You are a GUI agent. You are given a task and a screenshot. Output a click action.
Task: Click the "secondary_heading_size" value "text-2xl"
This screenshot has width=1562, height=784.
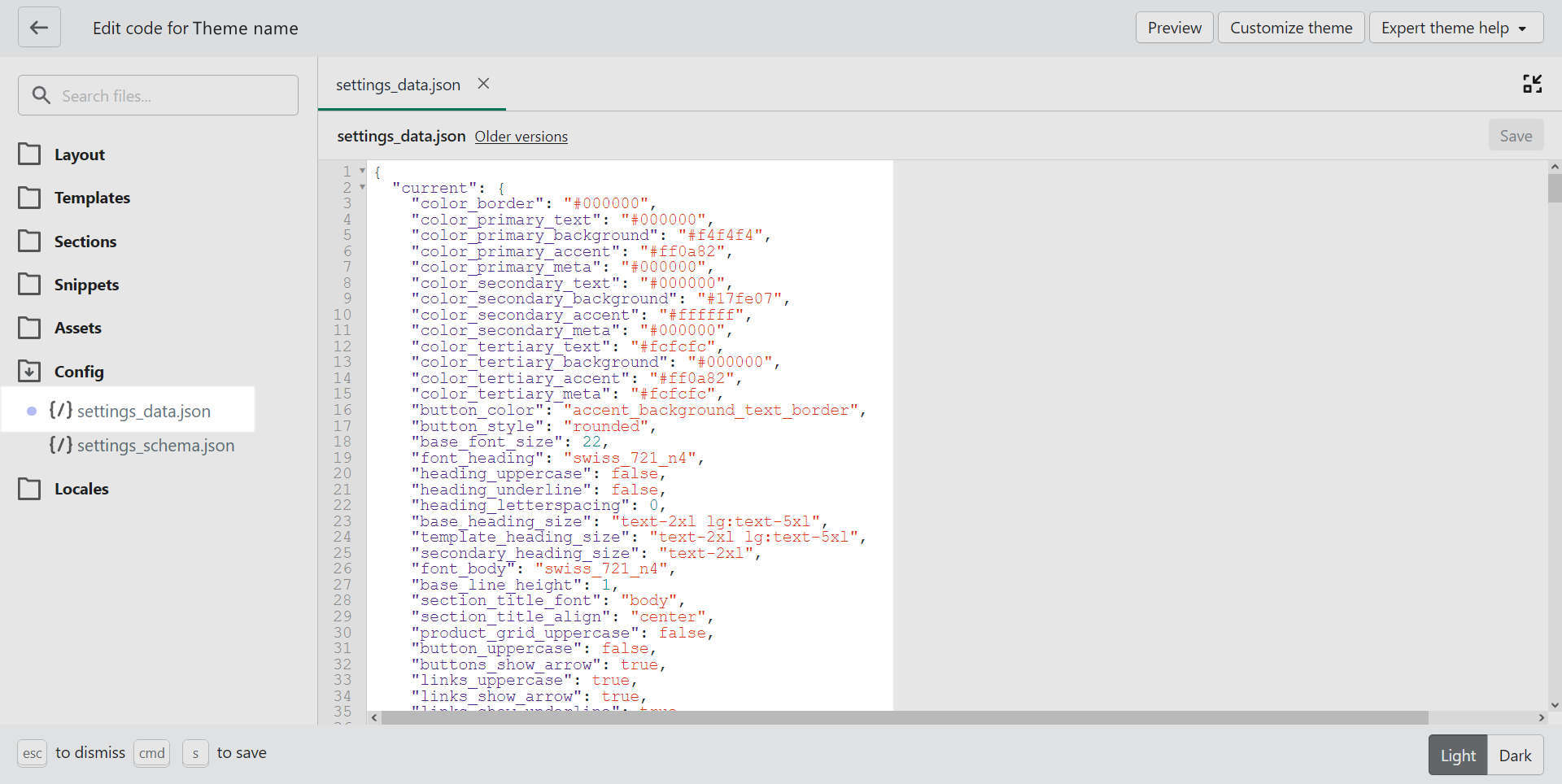[706, 553]
